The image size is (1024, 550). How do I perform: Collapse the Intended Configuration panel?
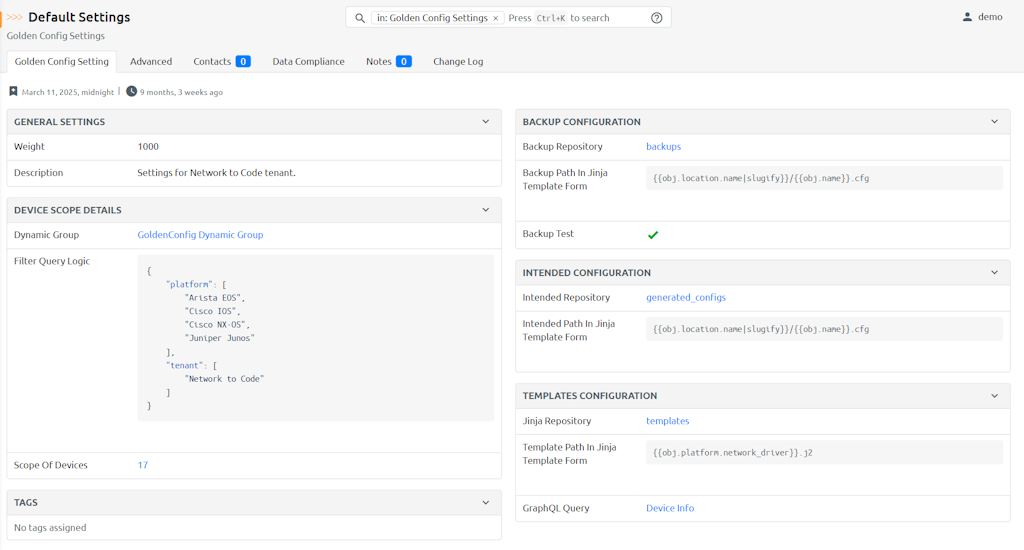click(994, 272)
